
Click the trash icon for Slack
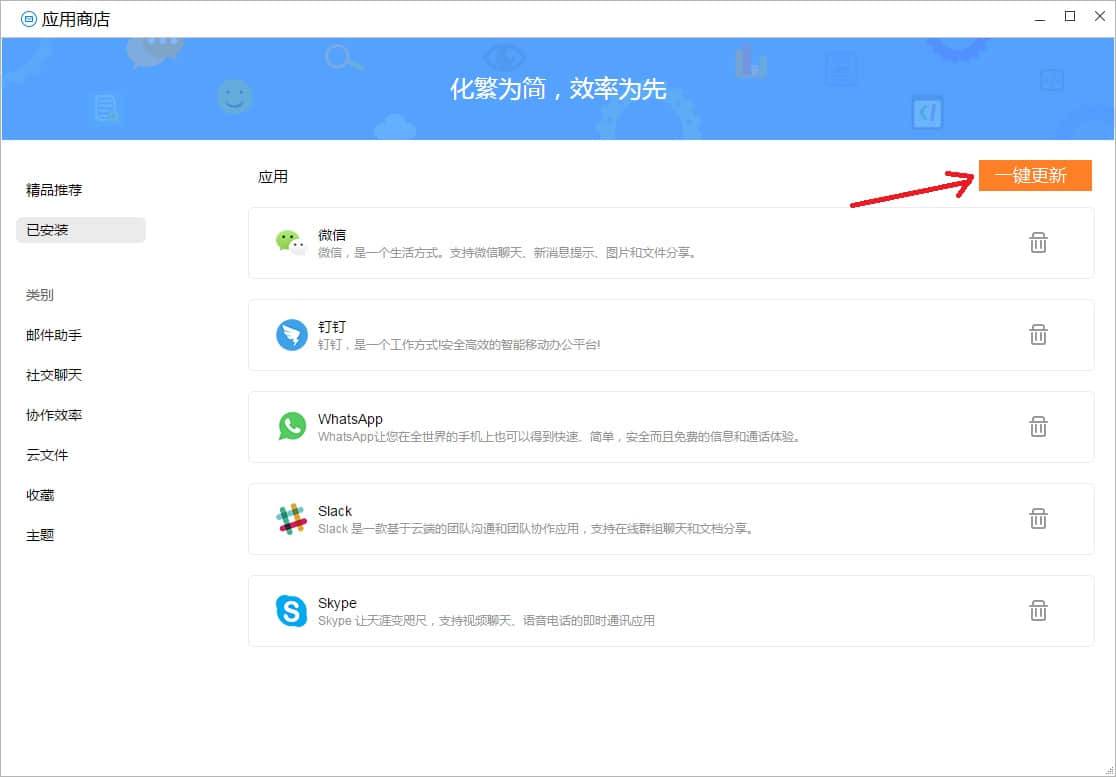pyautogui.click(x=1038, y=519)
